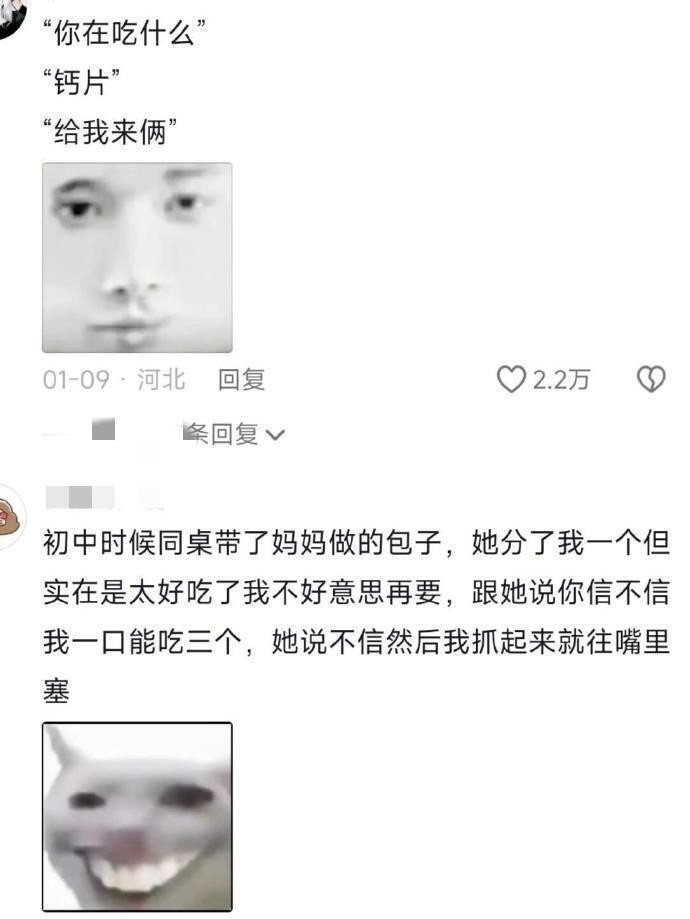Viewport: 690px width, 919px height.
Task: Open the poop-emoji avatar of the second commenter
Action: click(11, 516)
